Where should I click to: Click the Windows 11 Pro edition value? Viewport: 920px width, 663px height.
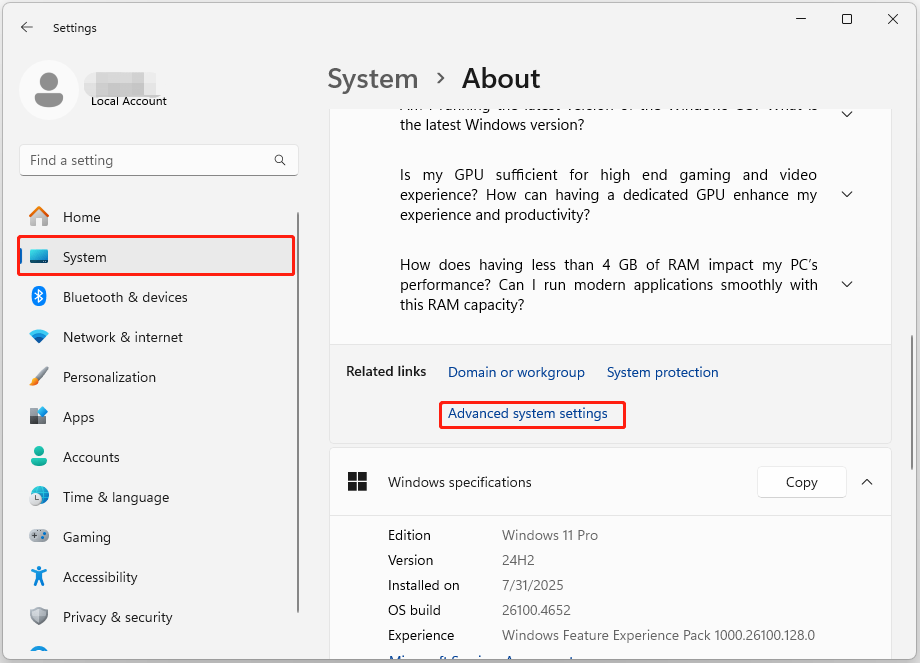(550, 535)
